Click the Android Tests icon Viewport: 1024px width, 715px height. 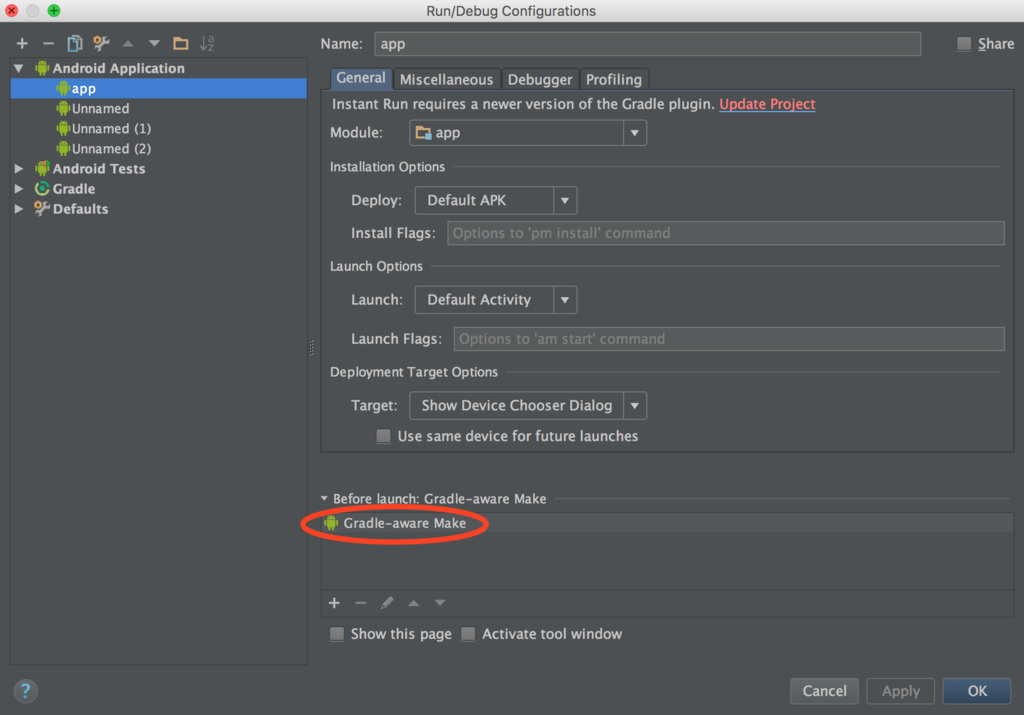42,168
